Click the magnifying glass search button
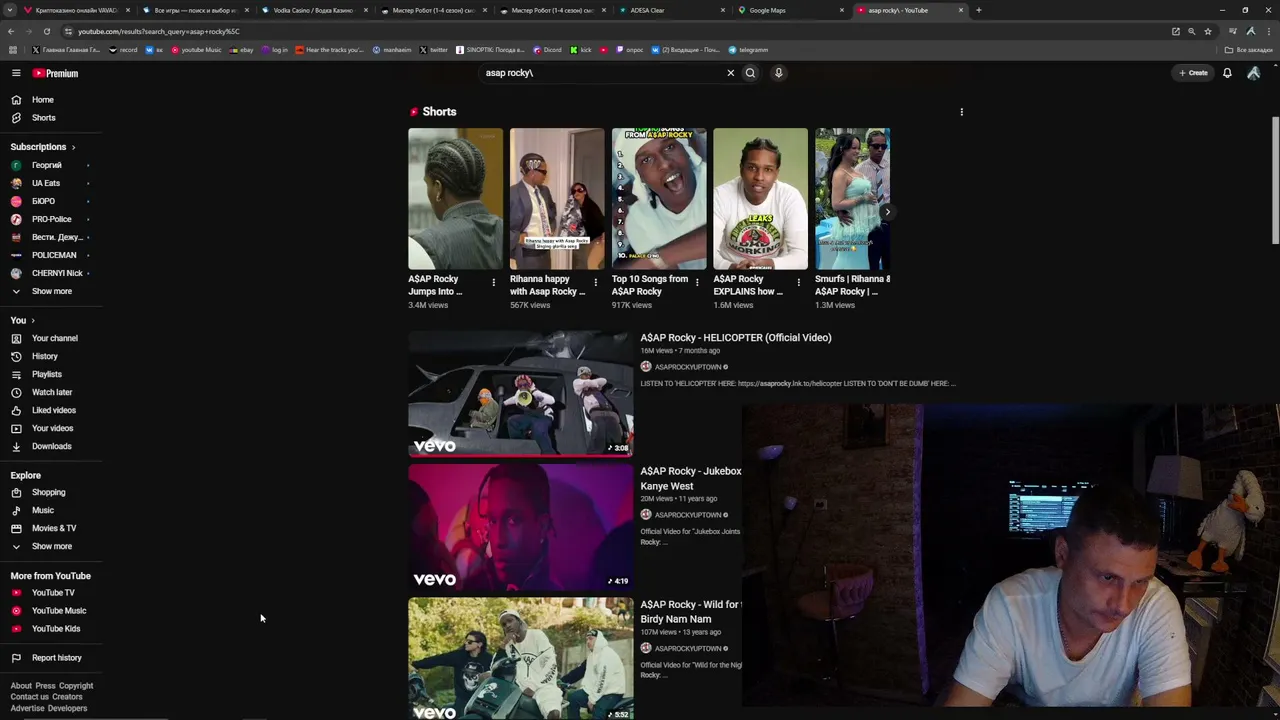 pyautogui.click(x=750, y=73)
